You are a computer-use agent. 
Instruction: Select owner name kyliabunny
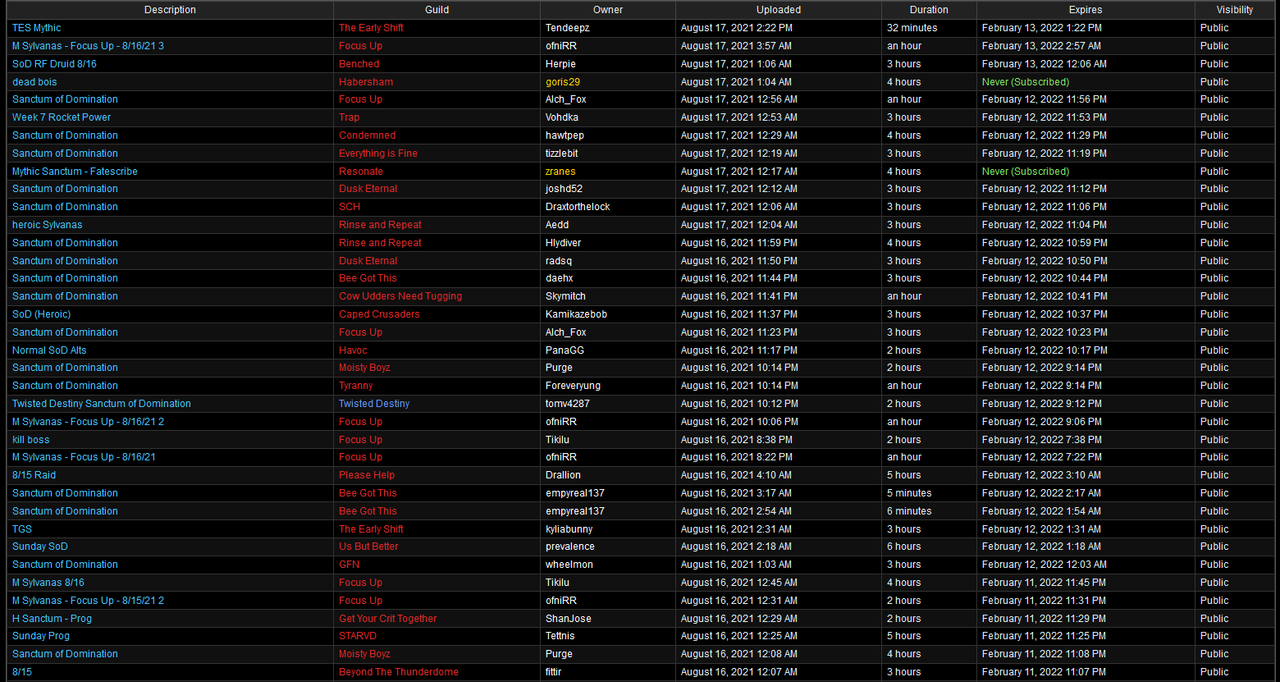[x=570, y=529]
